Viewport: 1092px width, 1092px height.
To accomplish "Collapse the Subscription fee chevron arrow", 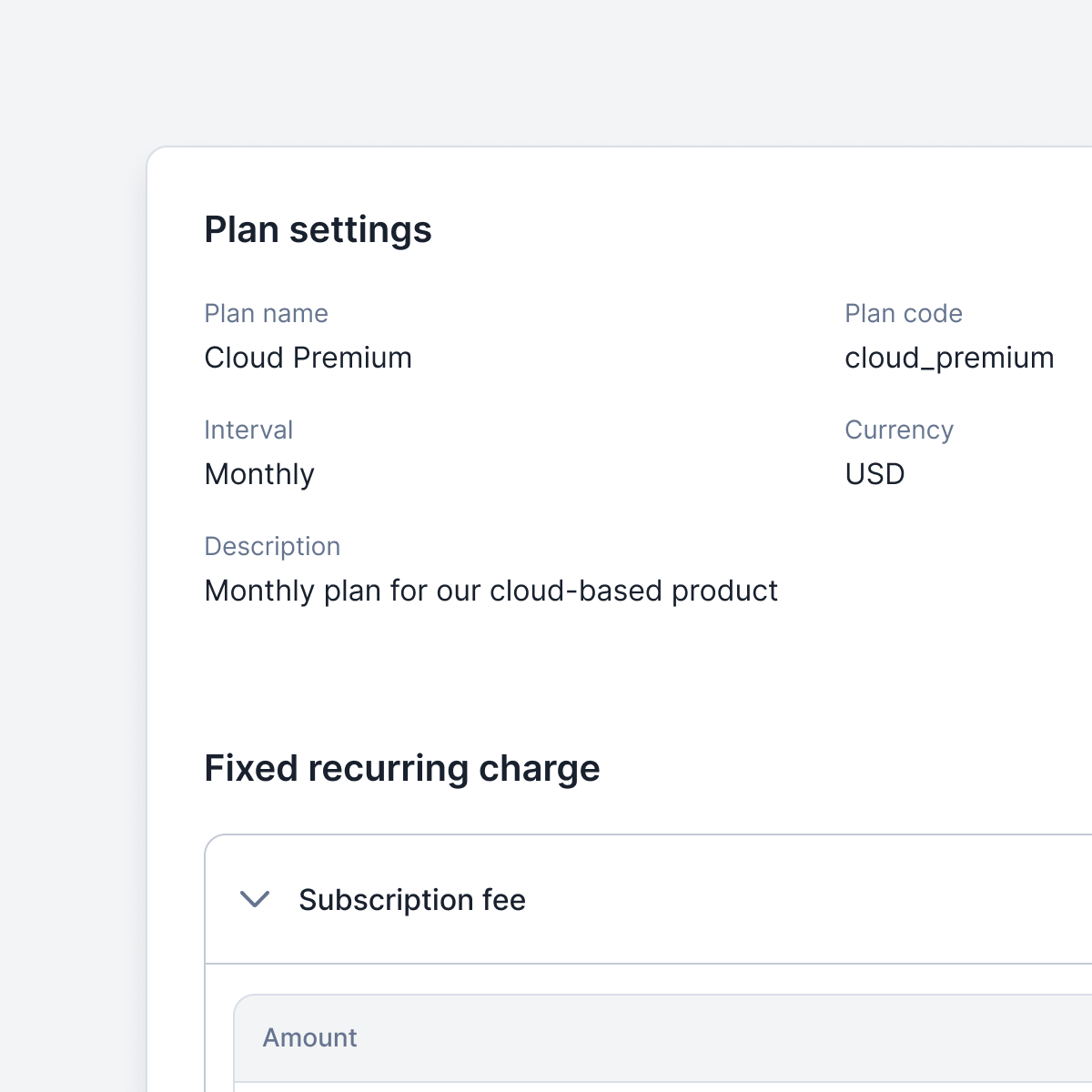I will coord(255,900).
